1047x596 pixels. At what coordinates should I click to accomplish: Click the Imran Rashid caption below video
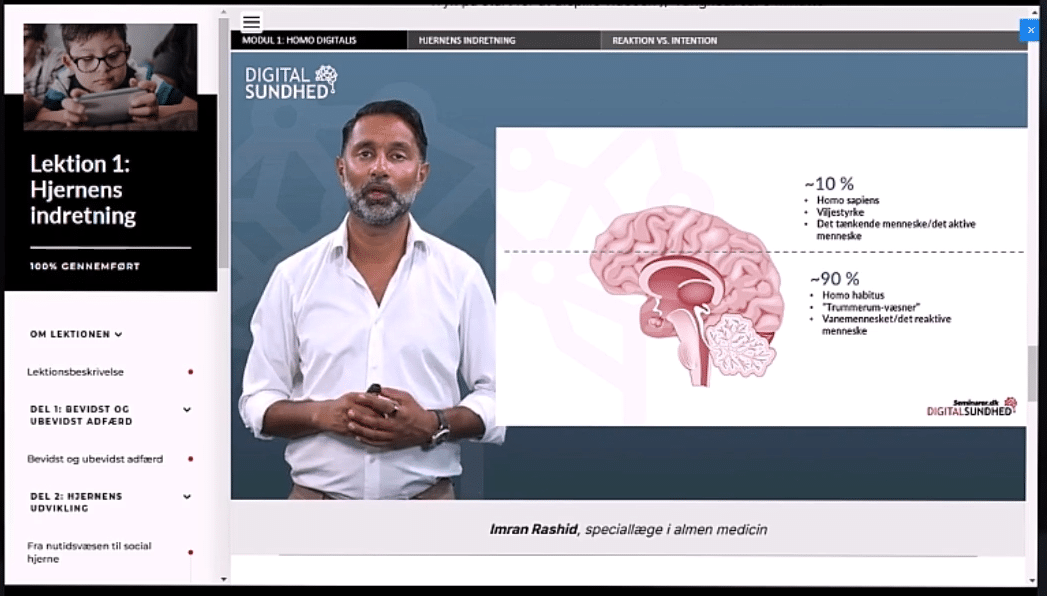pos(628,529)
